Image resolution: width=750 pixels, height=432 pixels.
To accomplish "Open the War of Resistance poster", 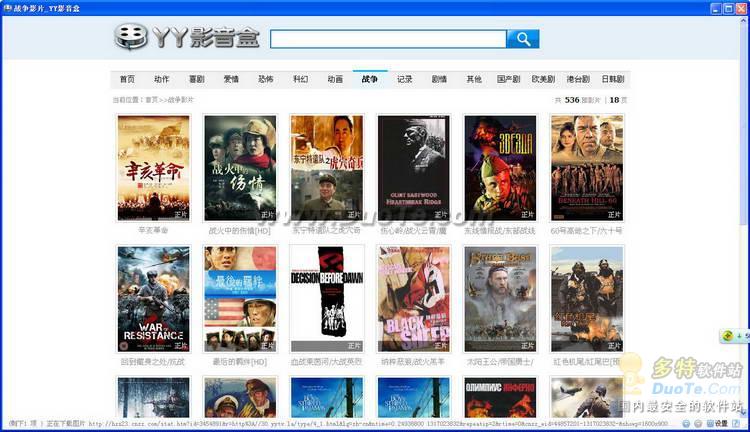I will point(153,298).
